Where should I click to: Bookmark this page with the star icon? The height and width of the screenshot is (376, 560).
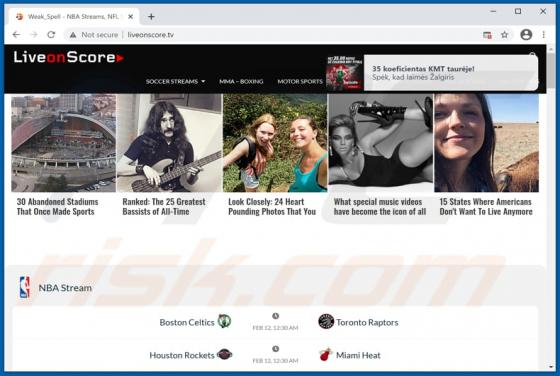click(504, 35)
